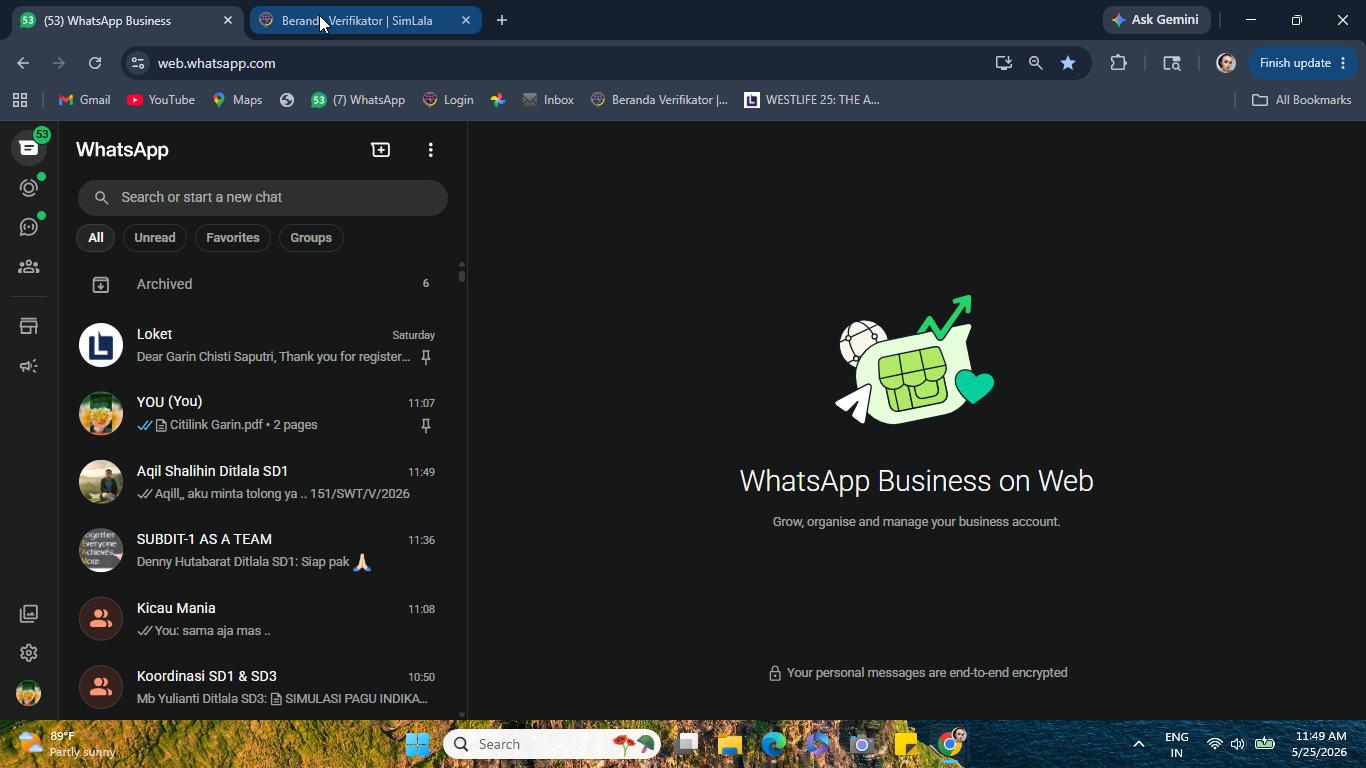Open the Status updates icon in sidebar
The height and width of the screenshot is (768, 1366).
pyautogui.click(x=29, y=188)
